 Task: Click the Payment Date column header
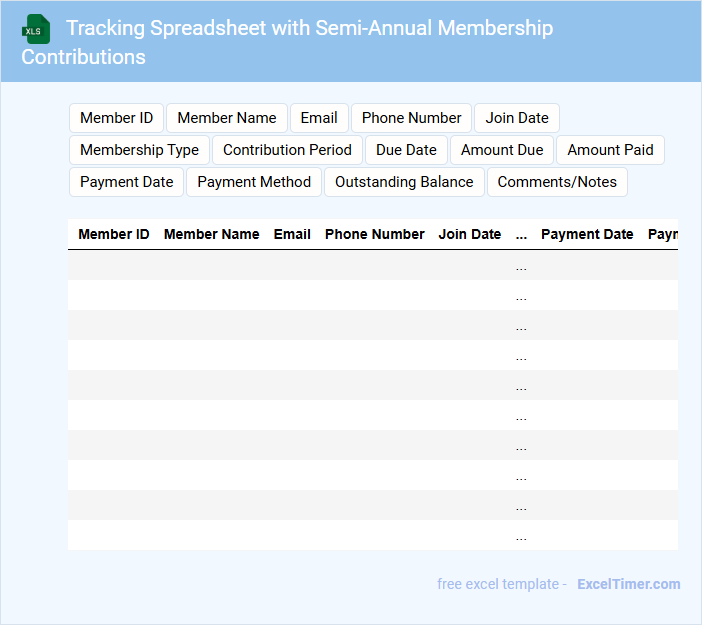point(587,234)
